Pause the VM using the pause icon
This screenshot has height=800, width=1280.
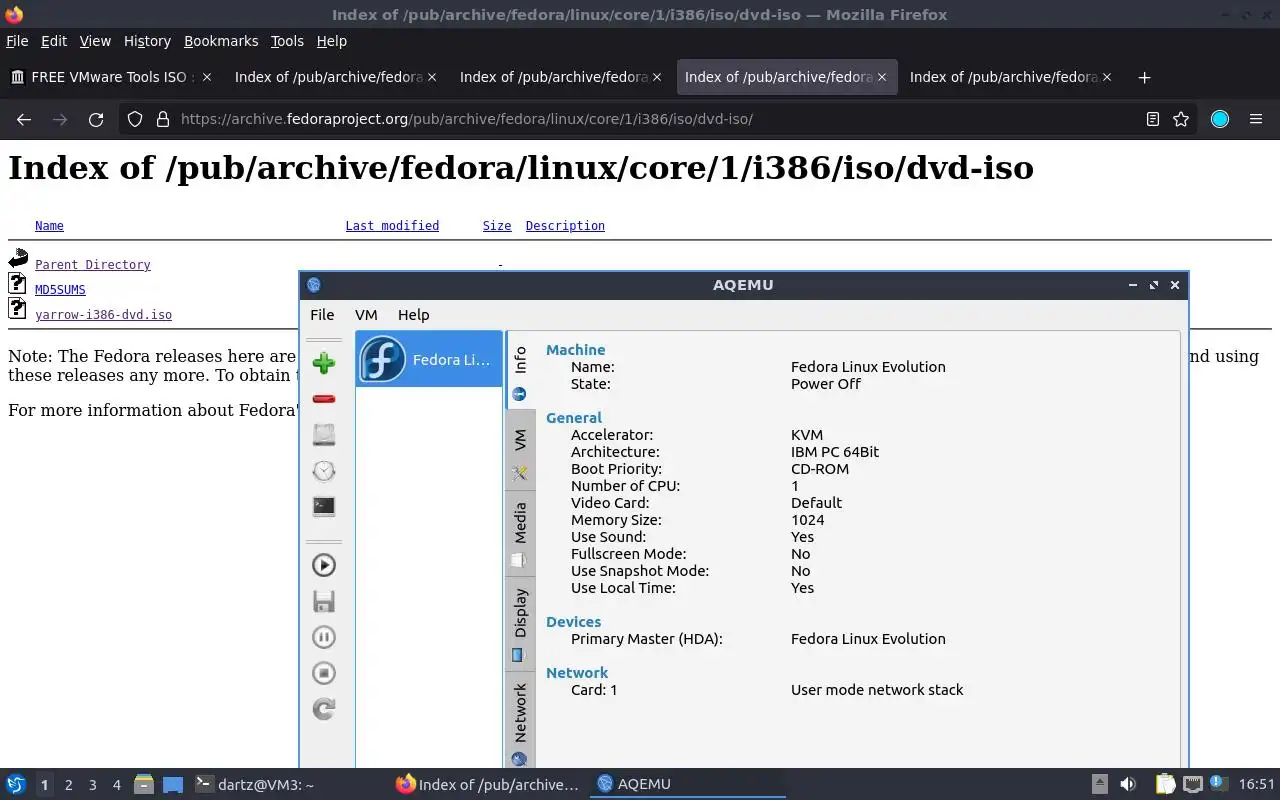(x=323, y=637)
